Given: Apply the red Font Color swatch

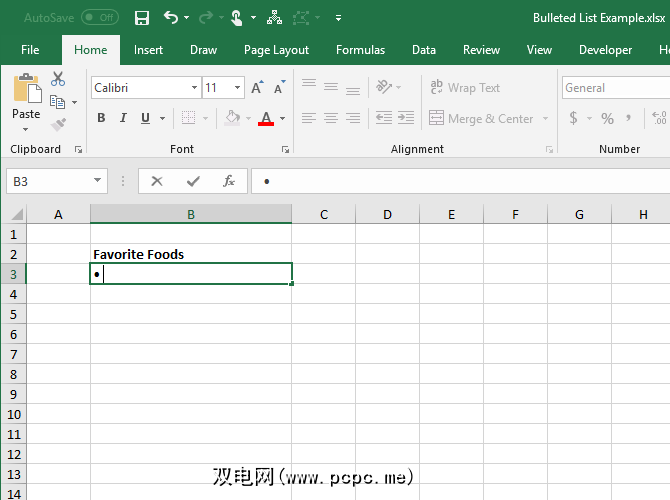Looking at the screenshot, I should (265, 118).
